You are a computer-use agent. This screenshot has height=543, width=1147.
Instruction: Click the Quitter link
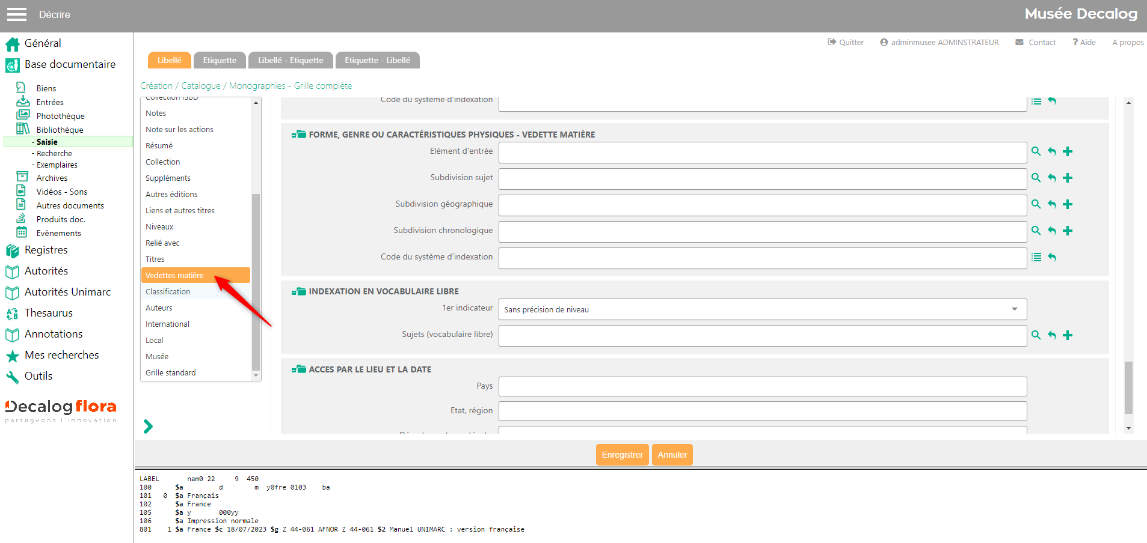click(845, 42)
